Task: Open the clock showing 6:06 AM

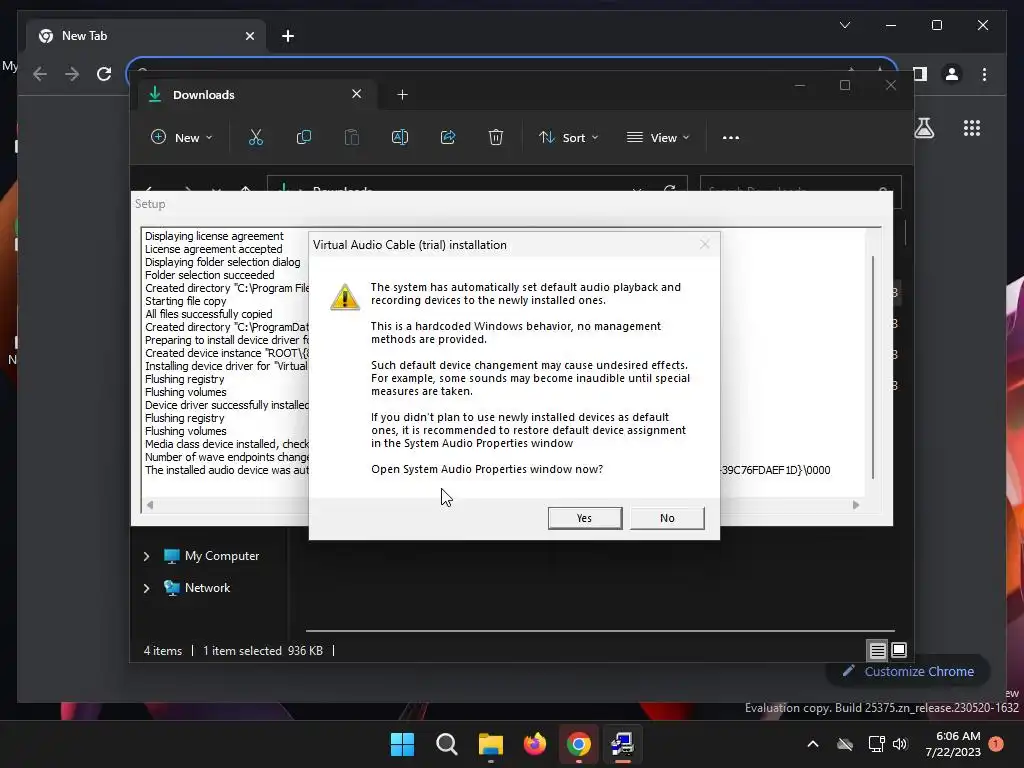Action: tap(953, 744)
